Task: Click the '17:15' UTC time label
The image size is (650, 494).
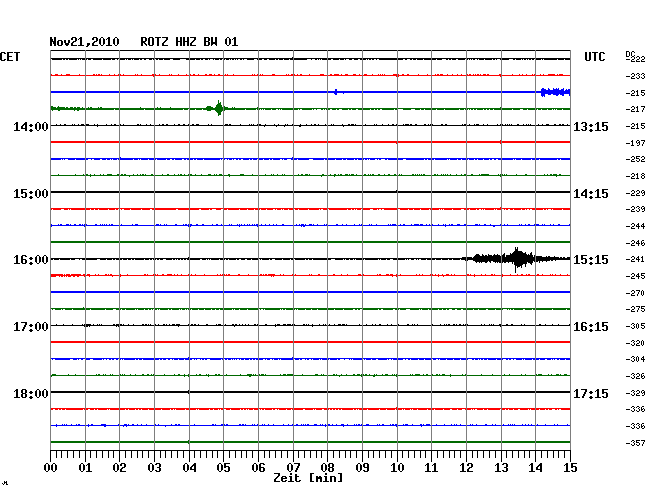Action: [591, 393]
